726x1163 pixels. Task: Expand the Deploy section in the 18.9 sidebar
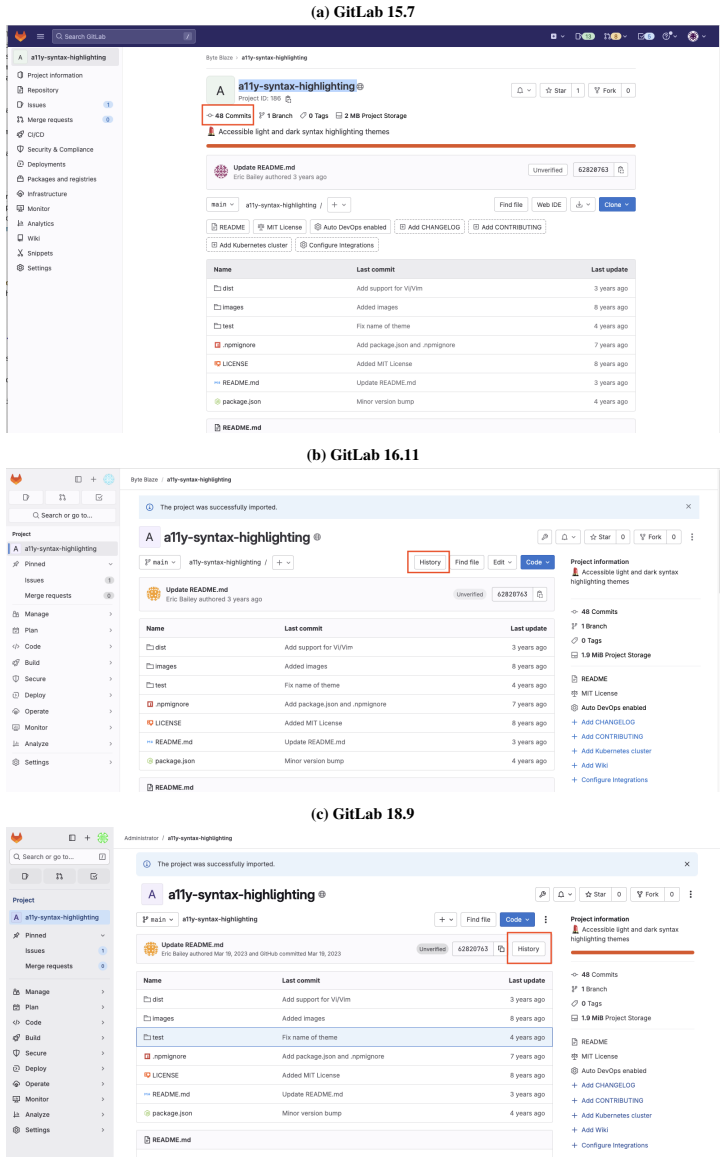pyautogui.click(x=59, y=1070)
